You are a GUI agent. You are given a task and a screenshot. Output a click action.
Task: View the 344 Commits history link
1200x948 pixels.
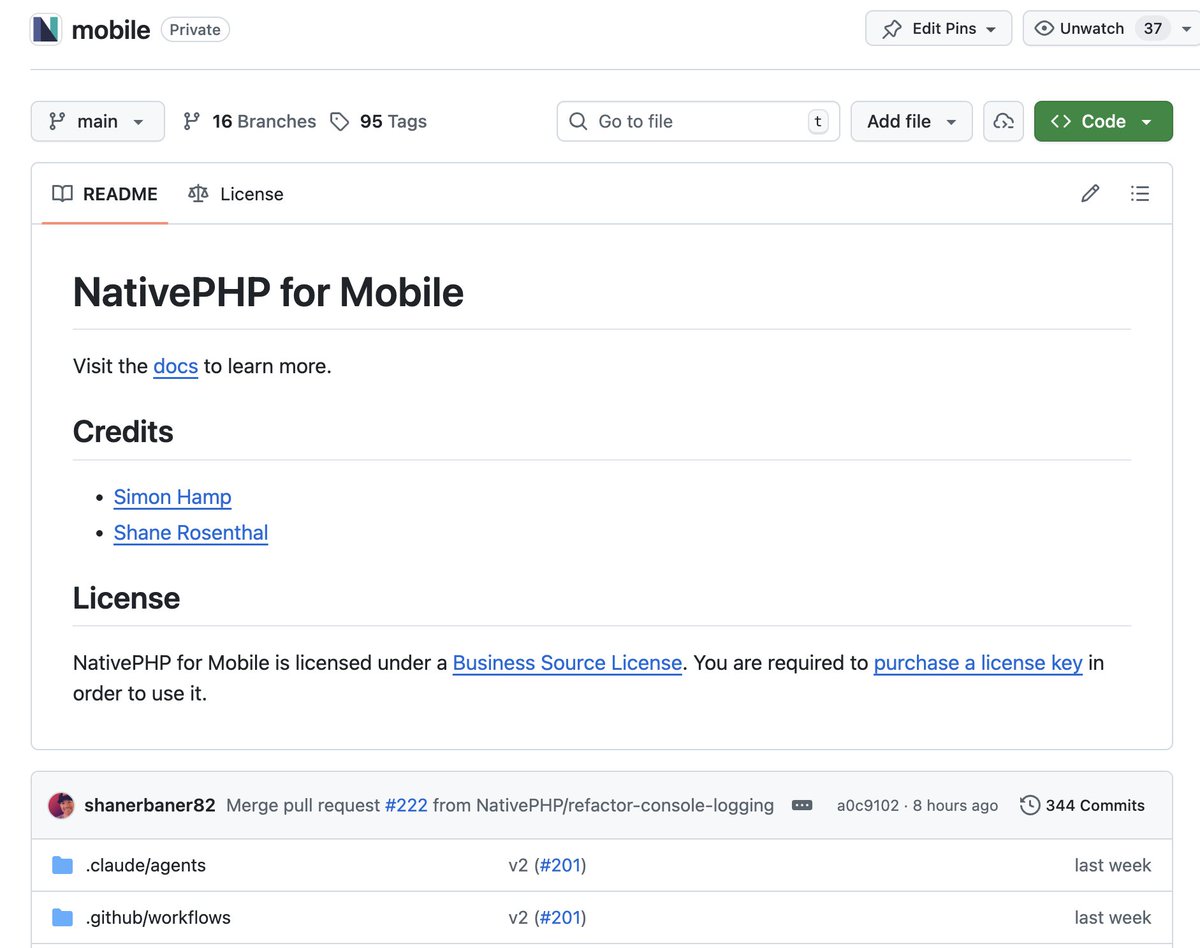tap(1083, 805)
